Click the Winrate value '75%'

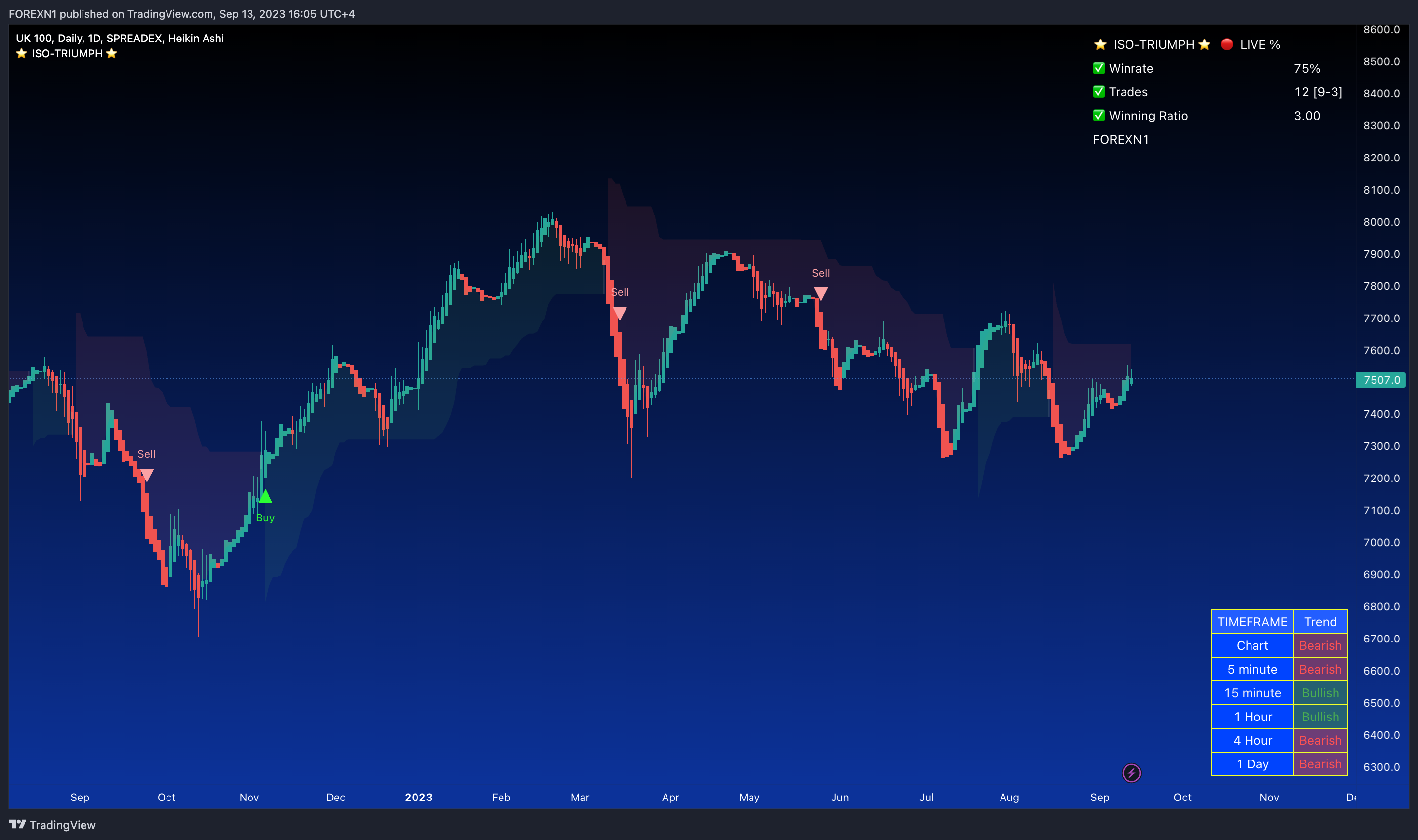point(1307,68)
